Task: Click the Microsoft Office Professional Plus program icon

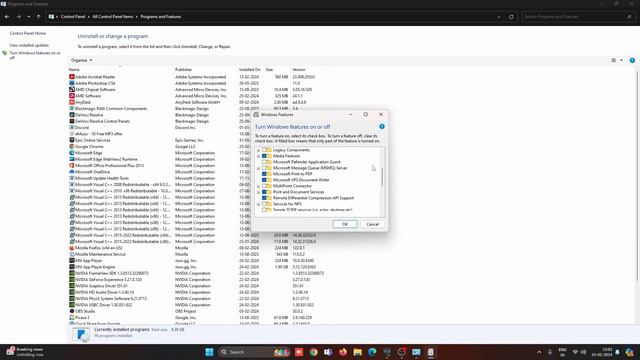Action: 72,165
